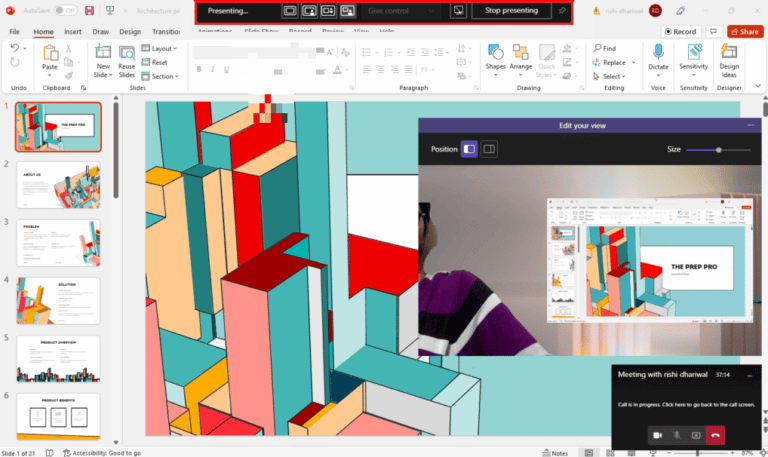Click the Stop presenting button
768x457 pixels.
511,10
